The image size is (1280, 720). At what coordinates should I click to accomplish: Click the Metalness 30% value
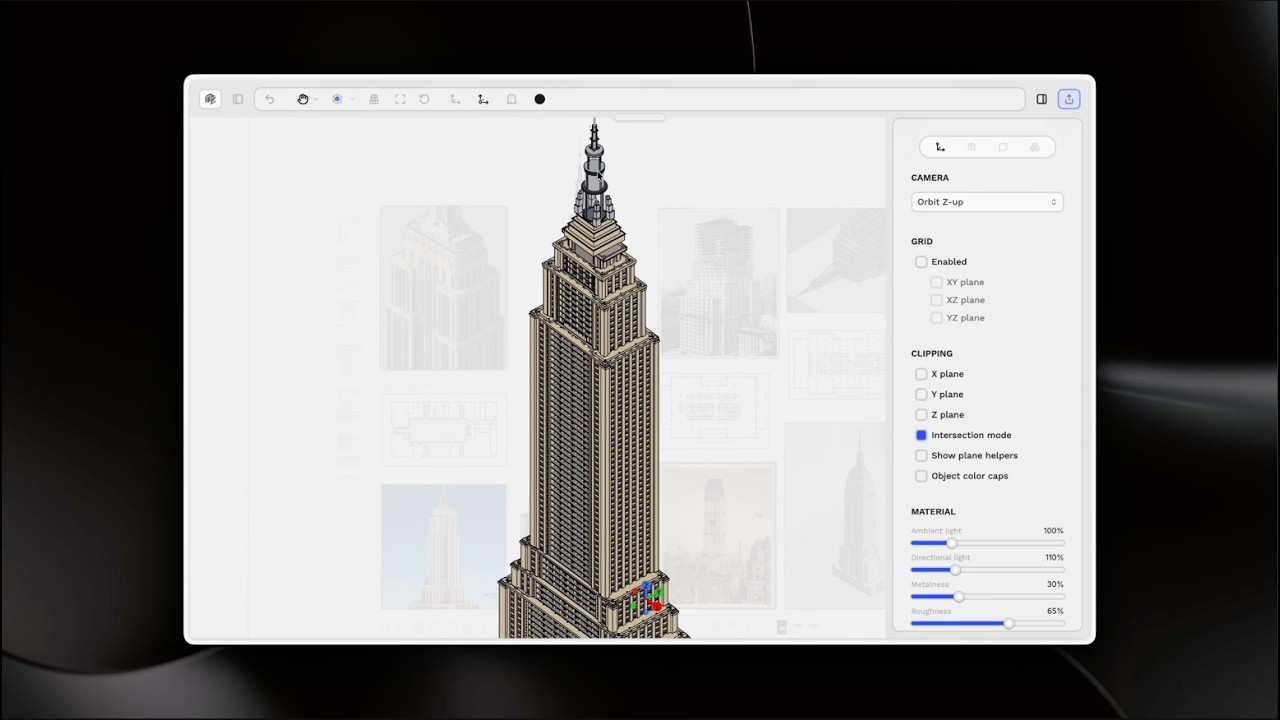[1055, 584]
